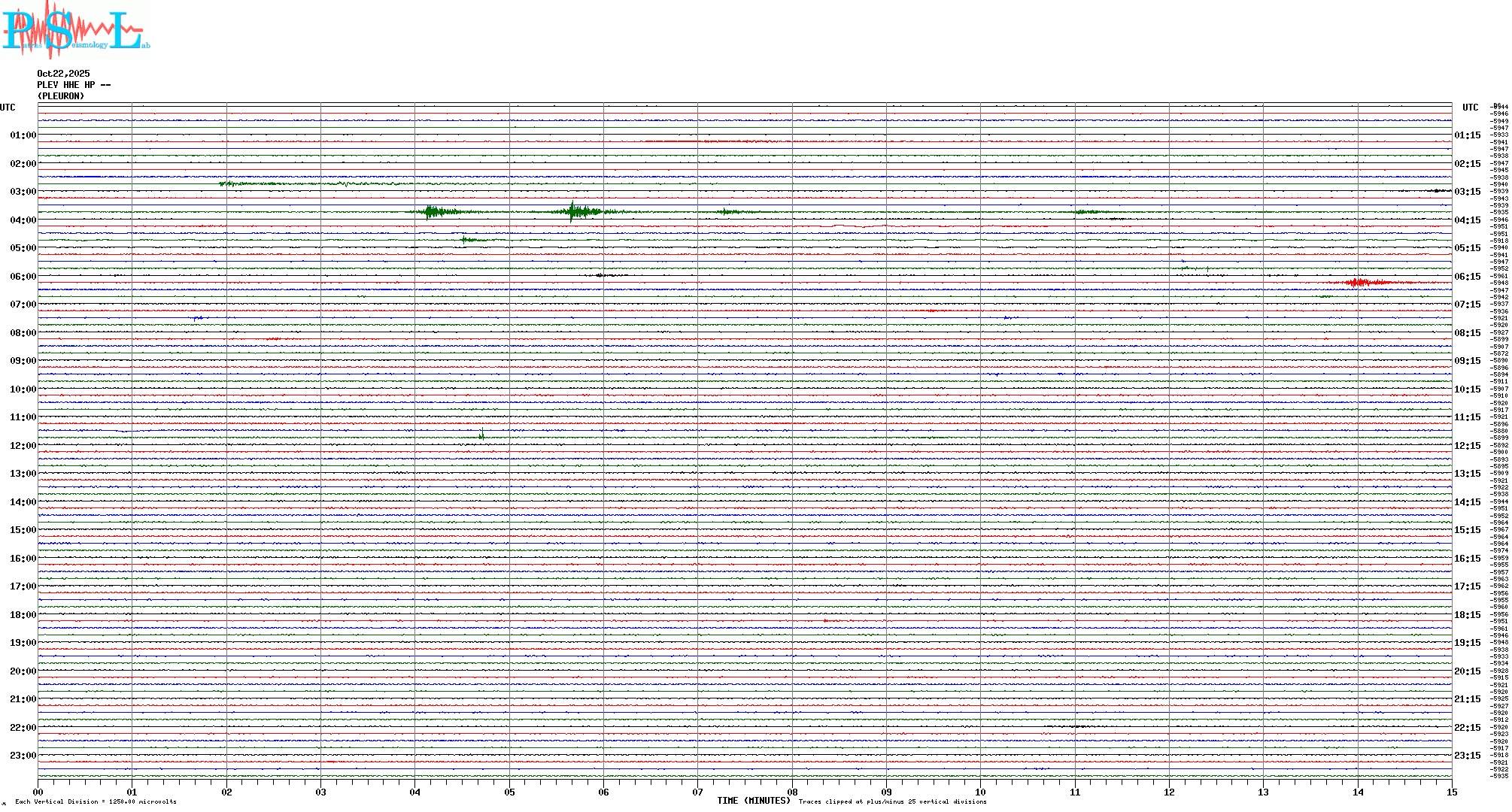This screenshot has width=1512, height=812.
Task: Click the 23:00 hour label on left
Action: click(23, 756)
